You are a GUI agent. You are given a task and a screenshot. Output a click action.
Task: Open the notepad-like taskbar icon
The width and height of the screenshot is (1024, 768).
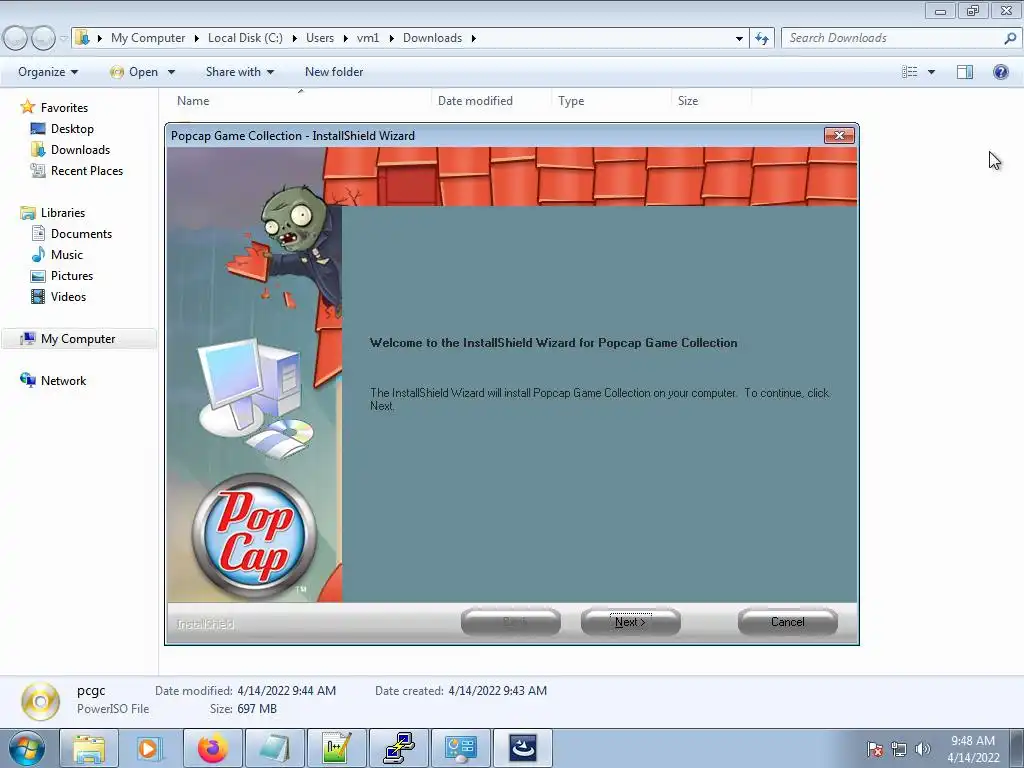[x=274, y=748]
